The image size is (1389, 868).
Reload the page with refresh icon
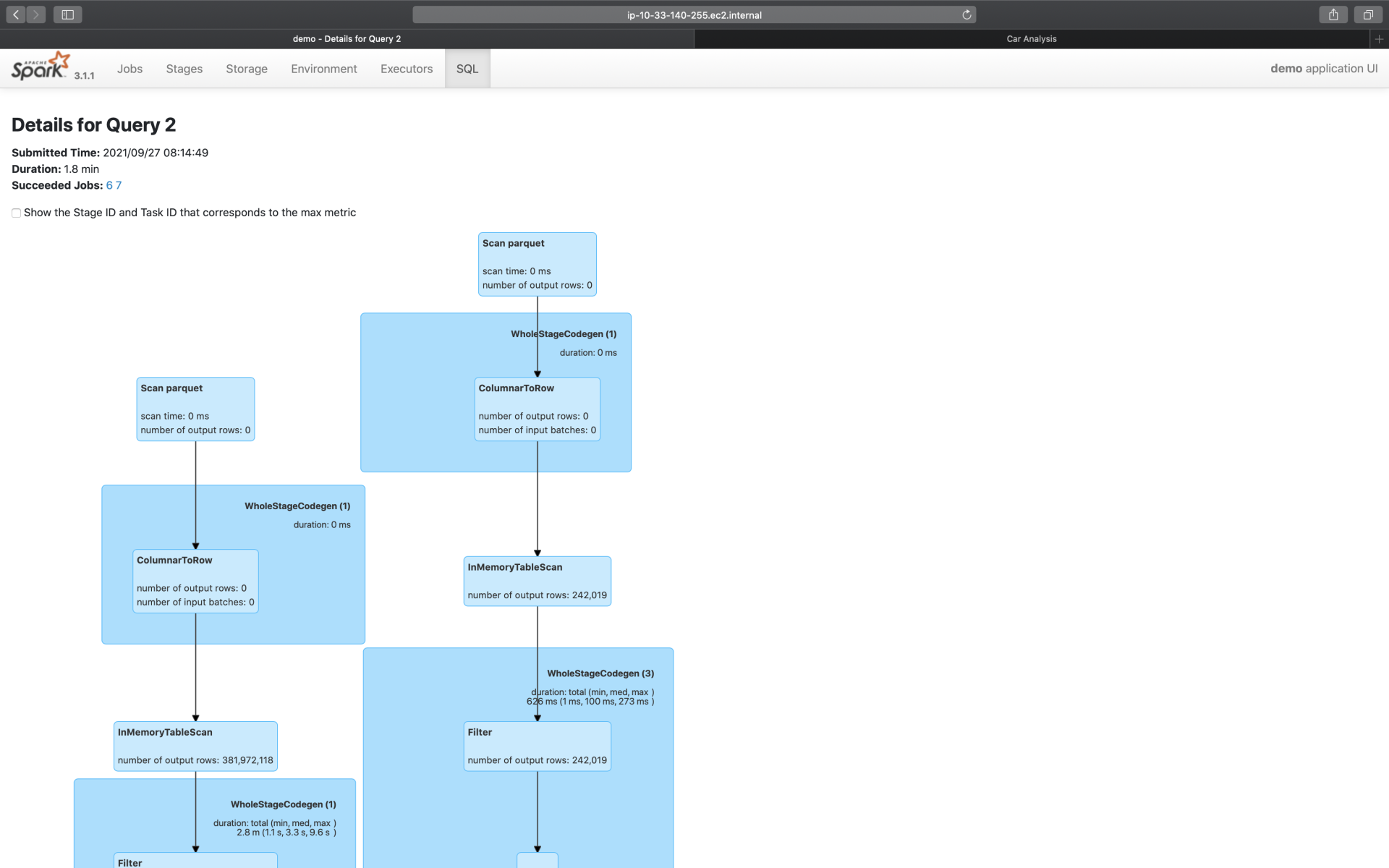(967, 14)
